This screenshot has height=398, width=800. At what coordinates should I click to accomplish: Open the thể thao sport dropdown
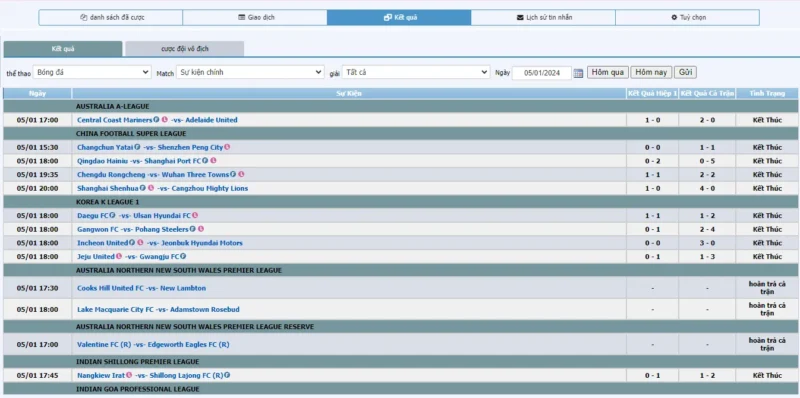(x=92, y=72)
